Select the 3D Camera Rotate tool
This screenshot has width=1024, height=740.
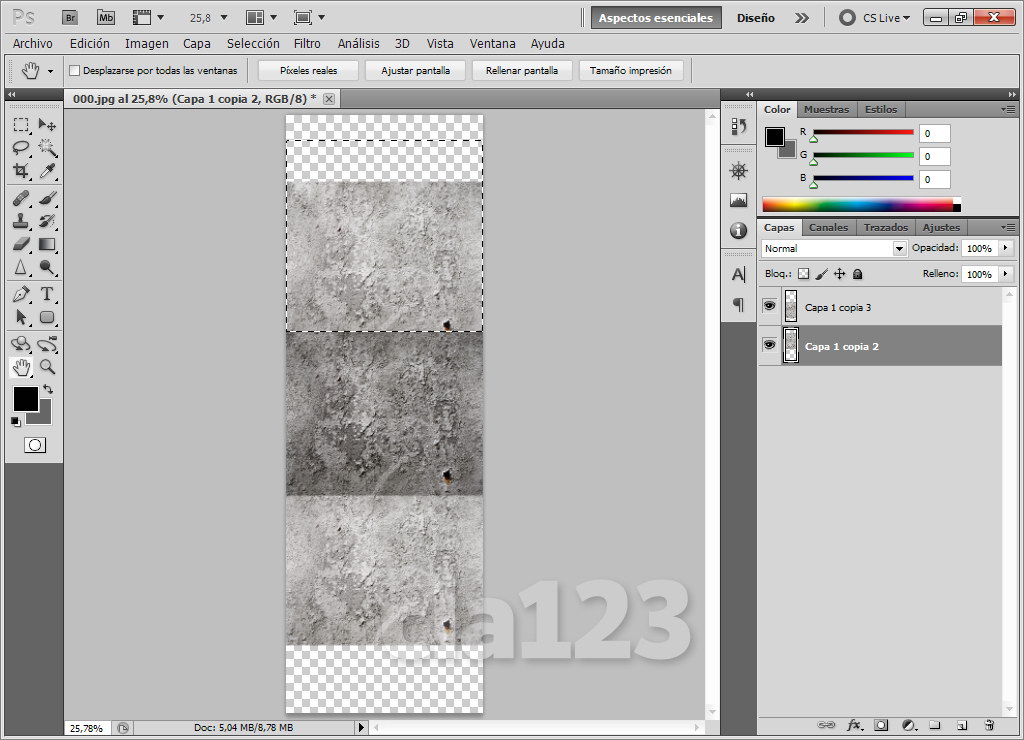click(x=47, y=344)
